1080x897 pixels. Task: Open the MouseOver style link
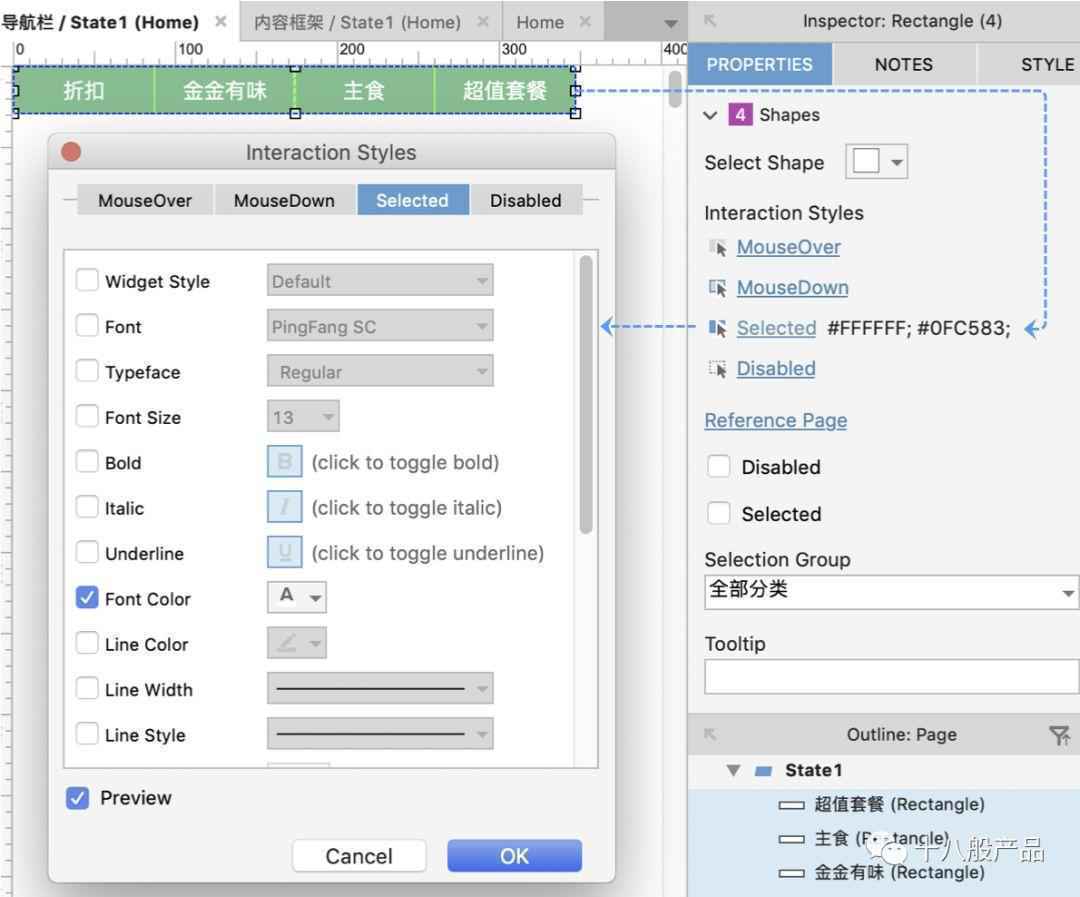pos(789,247)
